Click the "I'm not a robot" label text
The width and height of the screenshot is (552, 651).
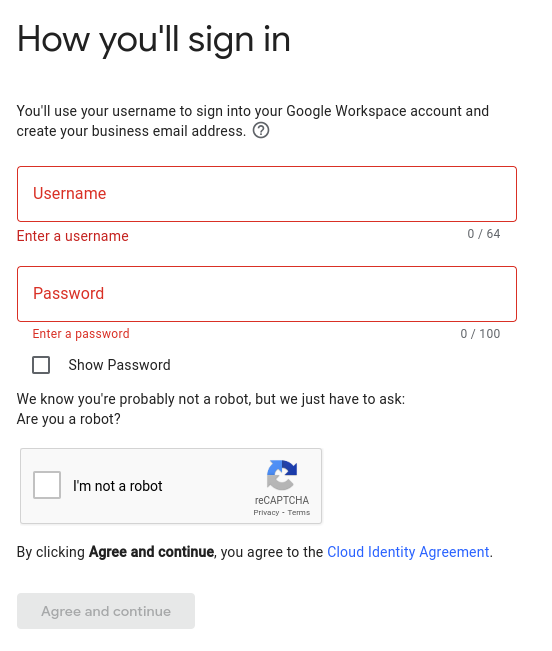pos(117,486)
